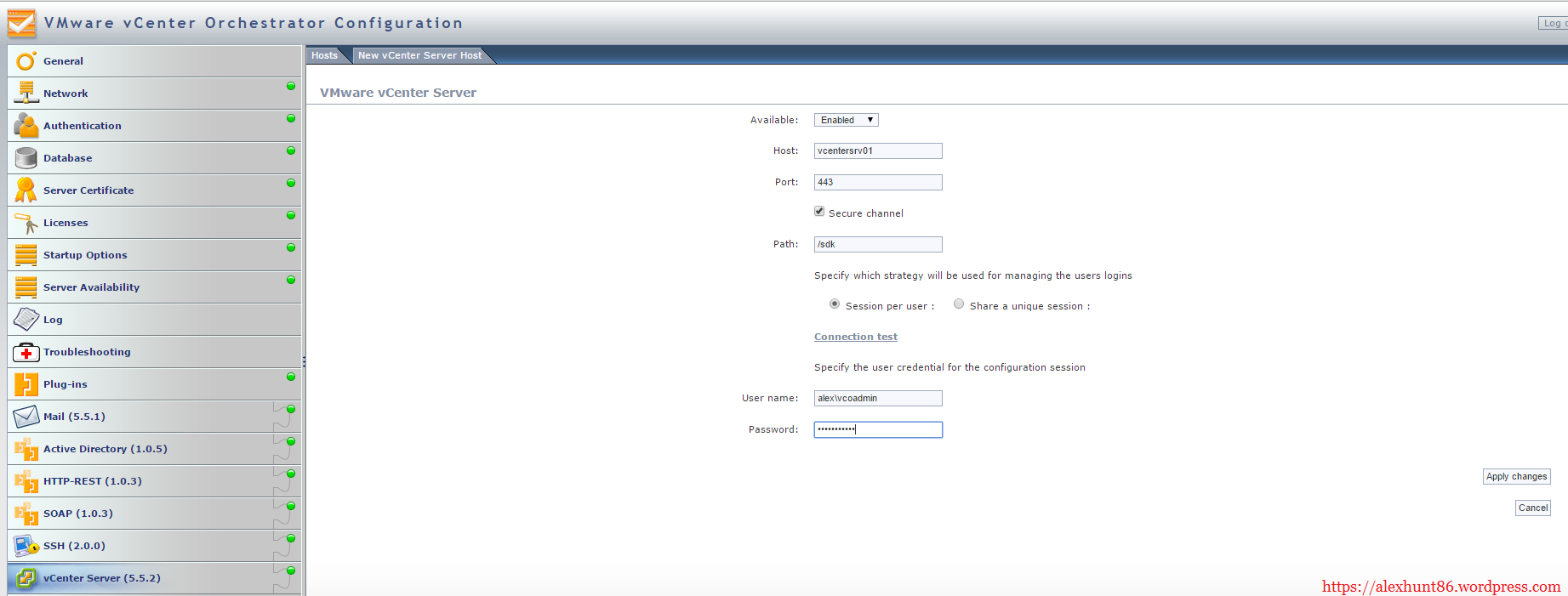Click the Cancel button
Viewport: 1568px width, 596px height.
click(1532, 508)
